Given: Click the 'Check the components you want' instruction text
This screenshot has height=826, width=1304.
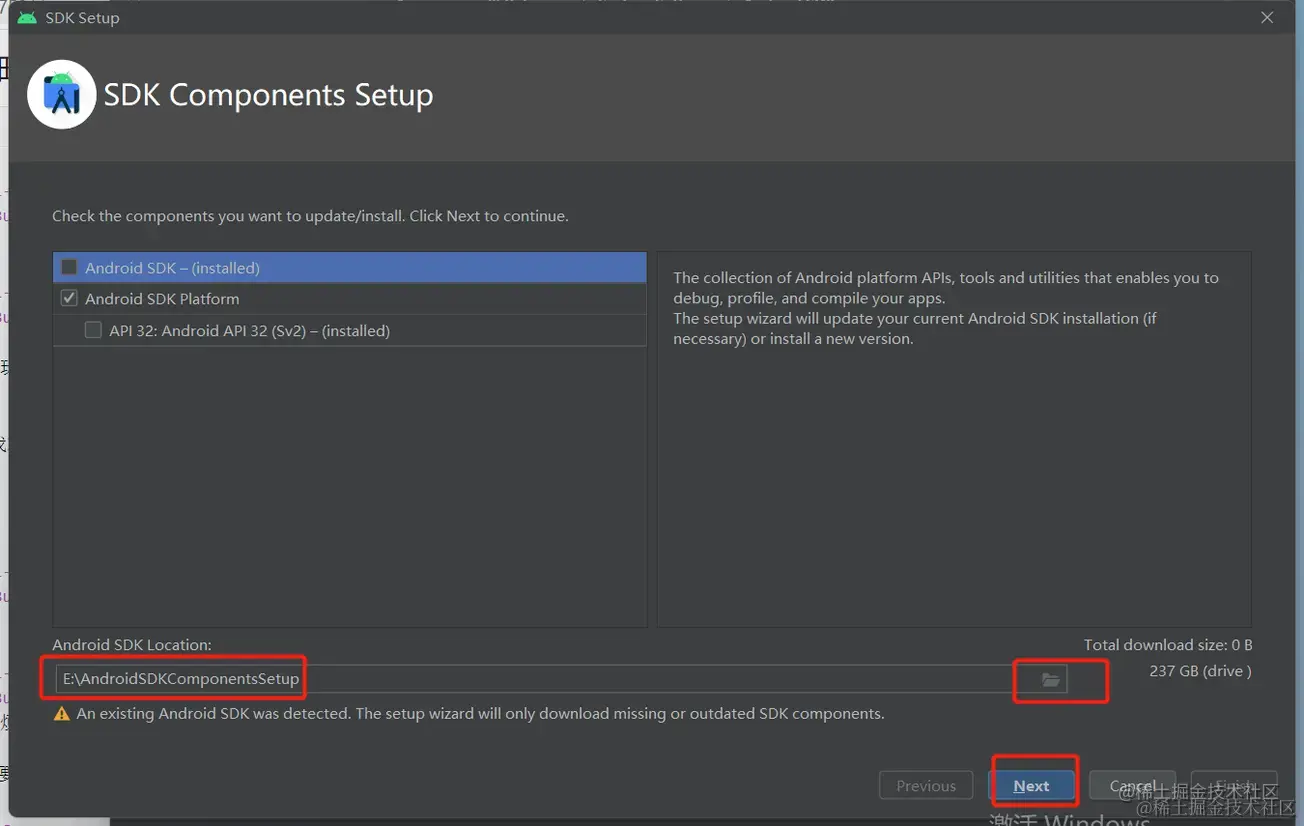Looking at the screenshot, I should click(310, 216).
